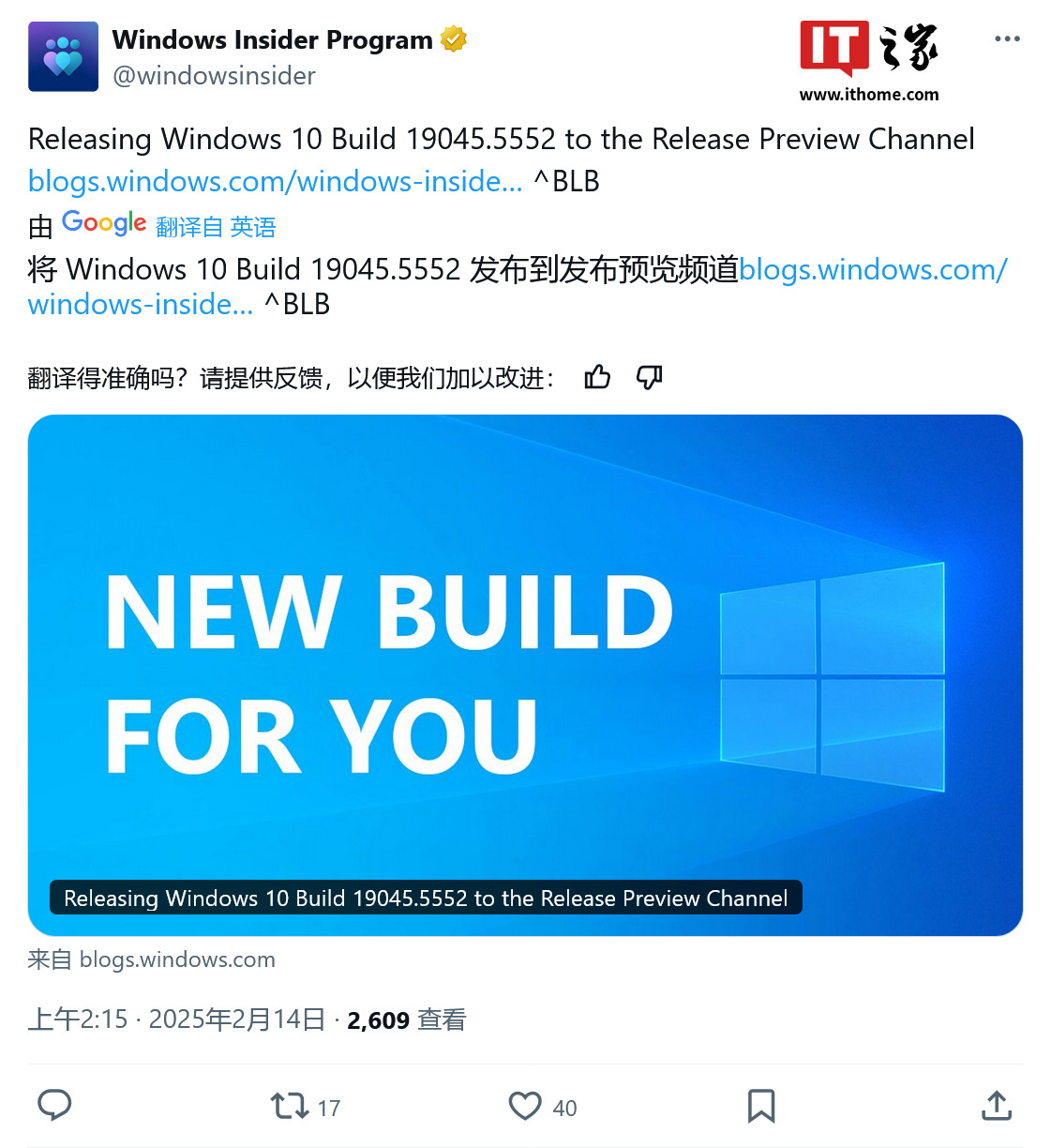Click the 翻译自 英语 language label
The width and height of the screenshot is (1051, 1148).
[x=216, y=227]
